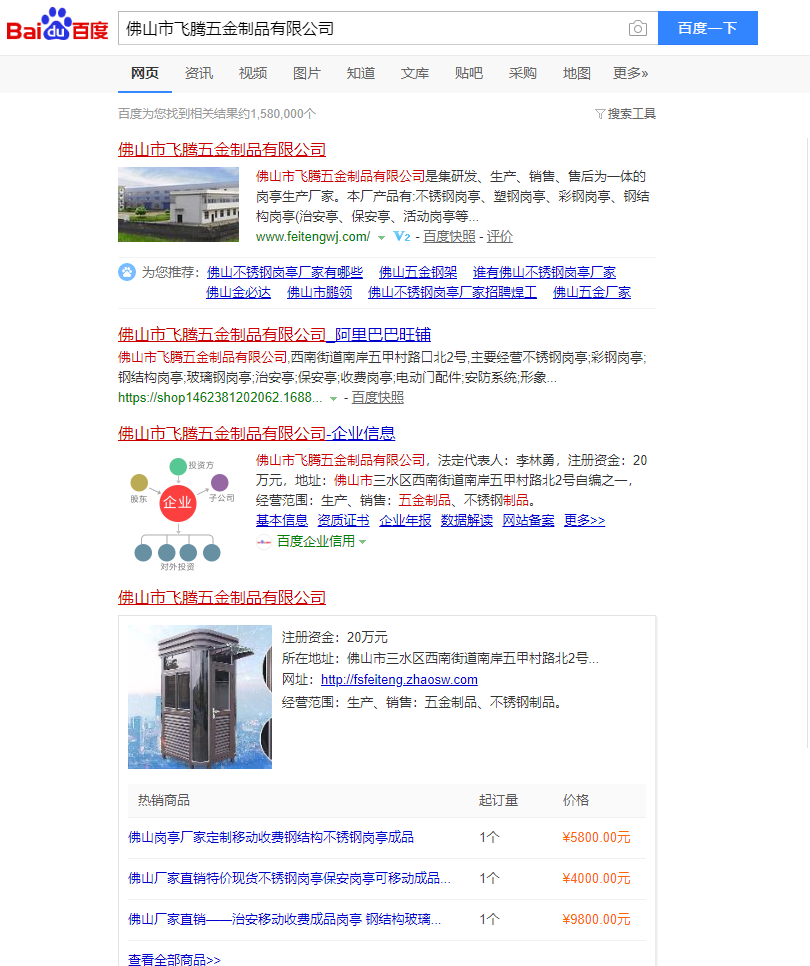Screen dimensions: 810x966
Task: Open 佛山不锈钢岗亭厂家有哪些 suggestion
Action: (x=285, y=272)
